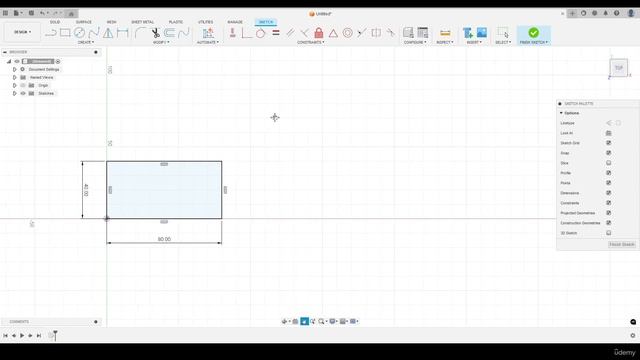This screenshot has height=360, width=640.
Task: Open the Inspect dropdown menu
Action: tap(445, 42)
